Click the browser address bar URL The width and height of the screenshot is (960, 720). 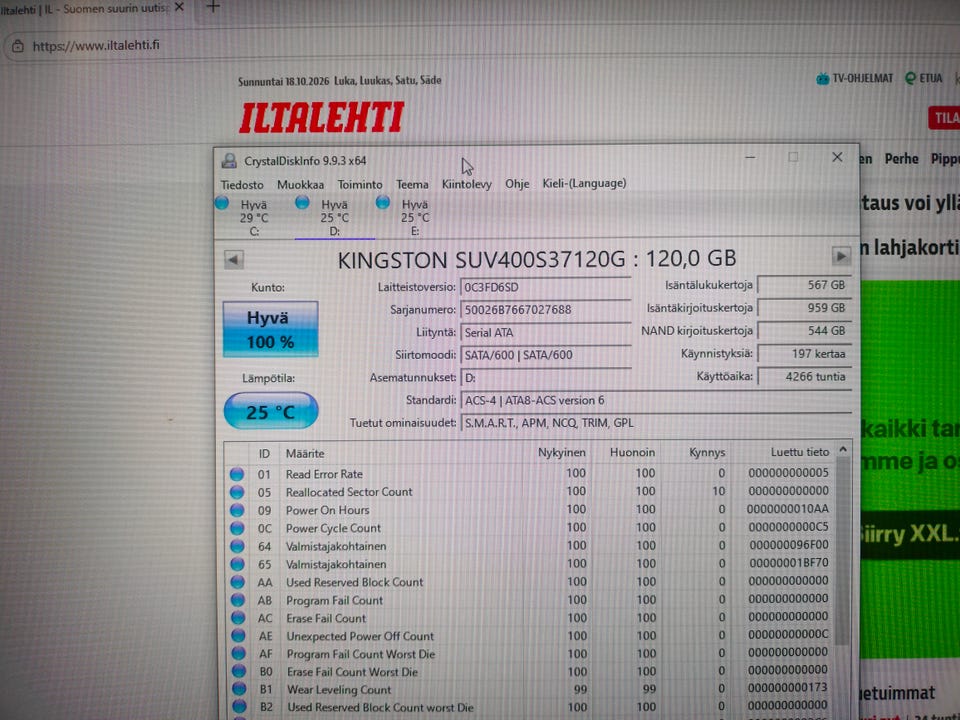pyautogui.click(x=96, y=46)
